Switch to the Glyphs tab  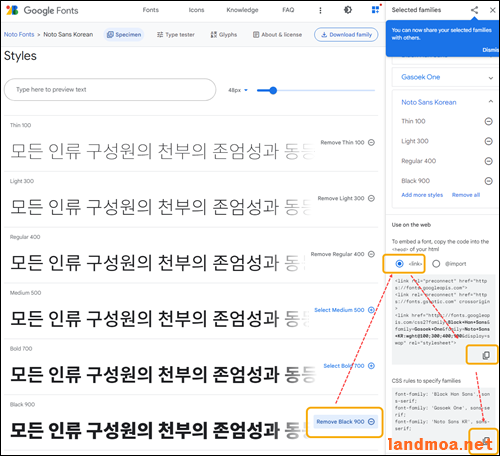point(224,35)
